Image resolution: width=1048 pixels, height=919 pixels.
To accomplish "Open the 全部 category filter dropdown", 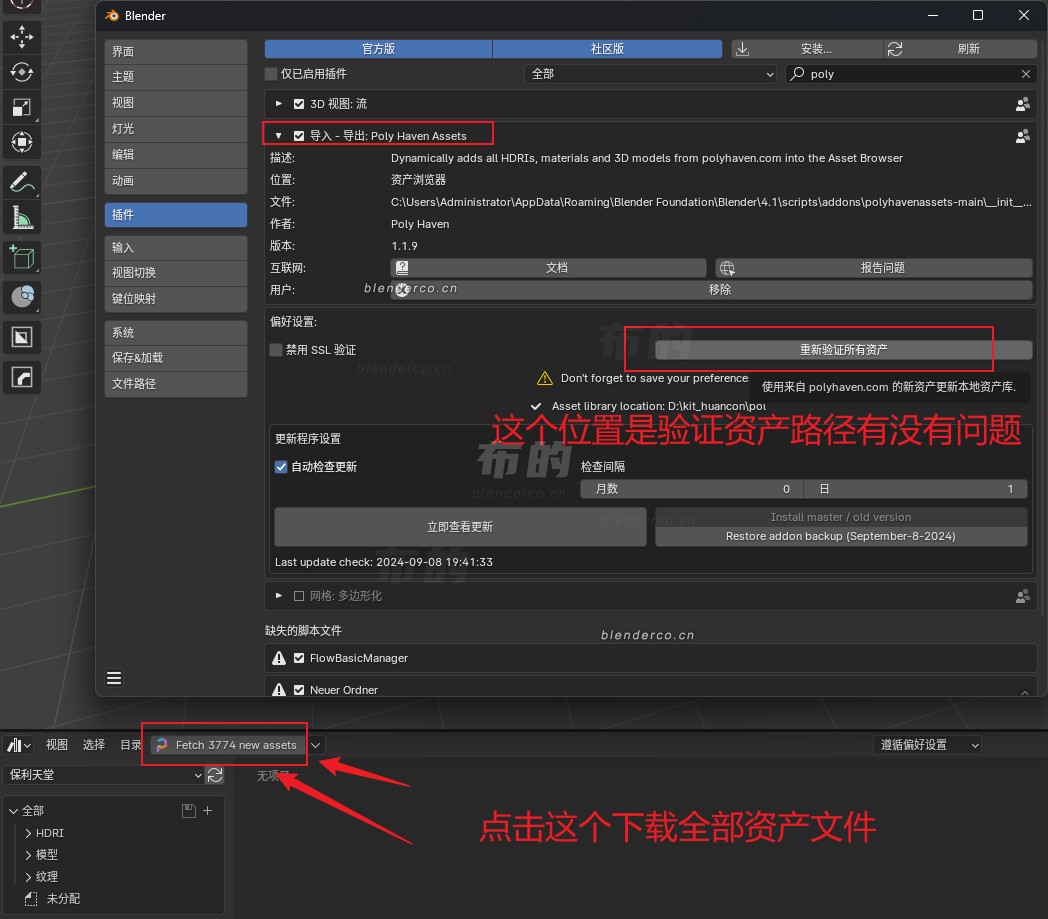I will pos(650,74).
